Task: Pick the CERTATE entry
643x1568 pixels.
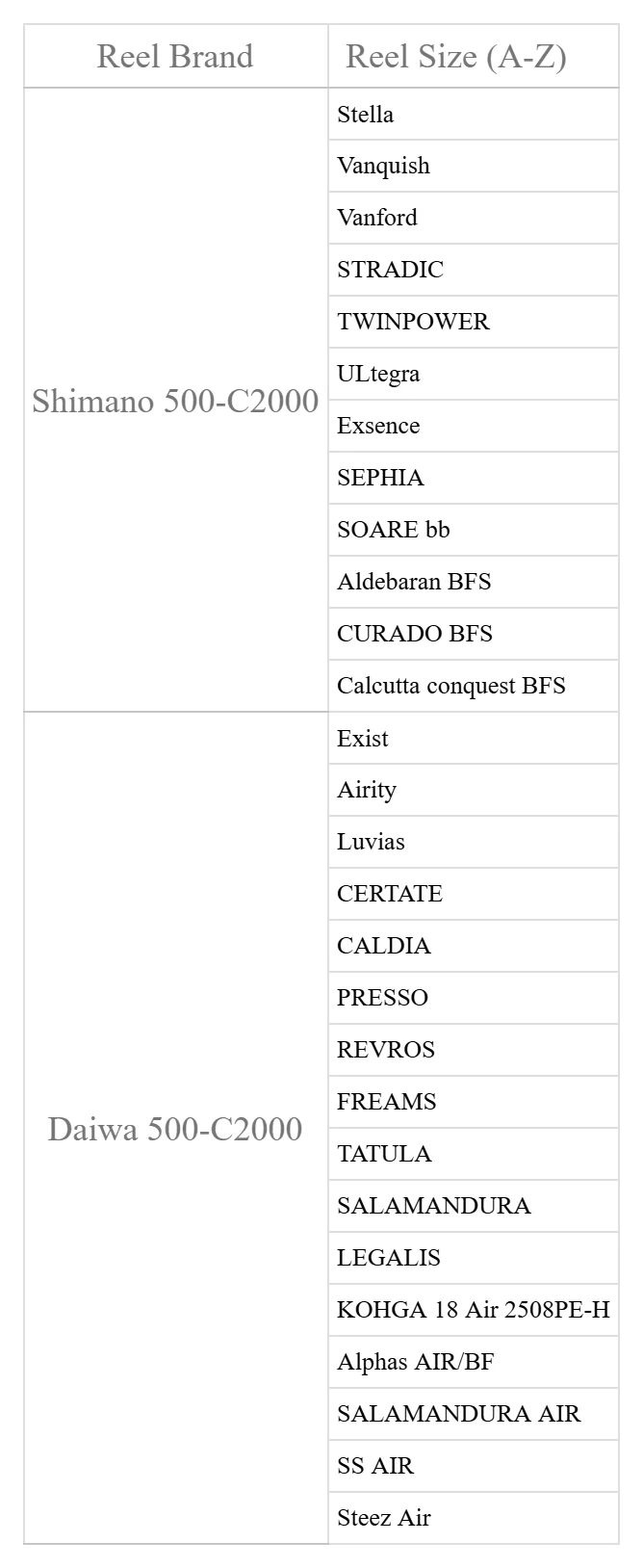Action: pos(473,894)
